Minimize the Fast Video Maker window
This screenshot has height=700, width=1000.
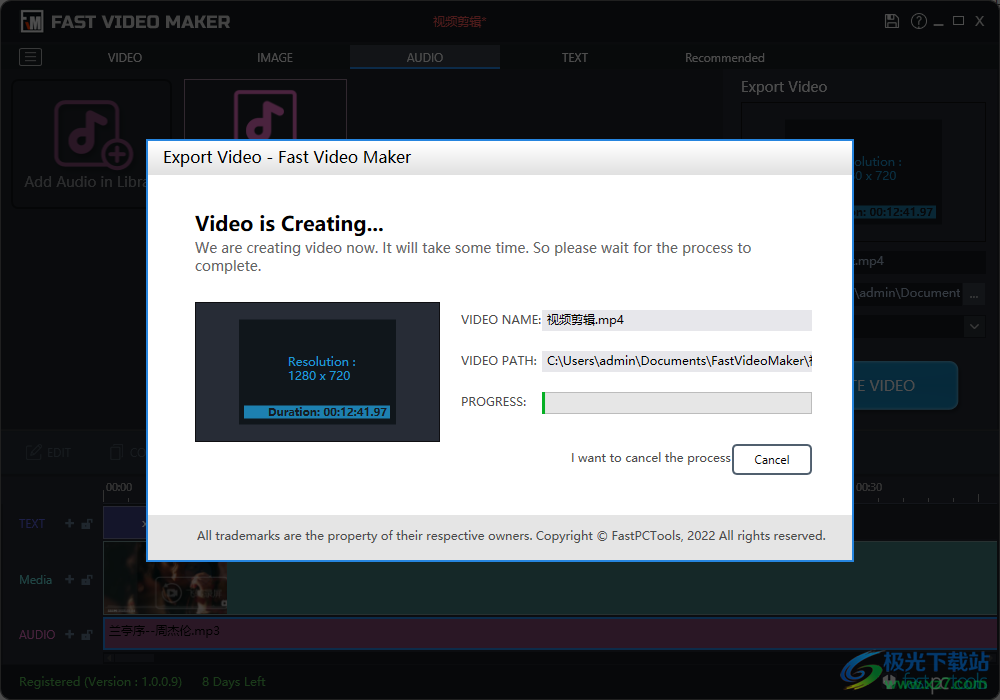point(938,22)
